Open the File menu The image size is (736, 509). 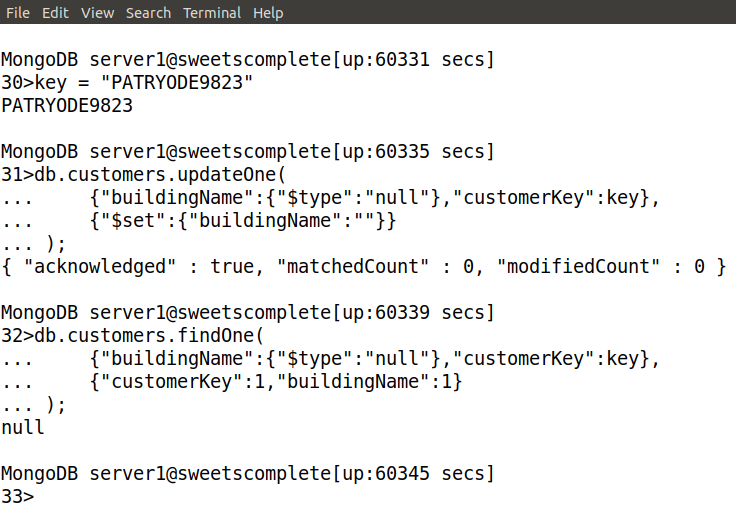click(18, 13)
